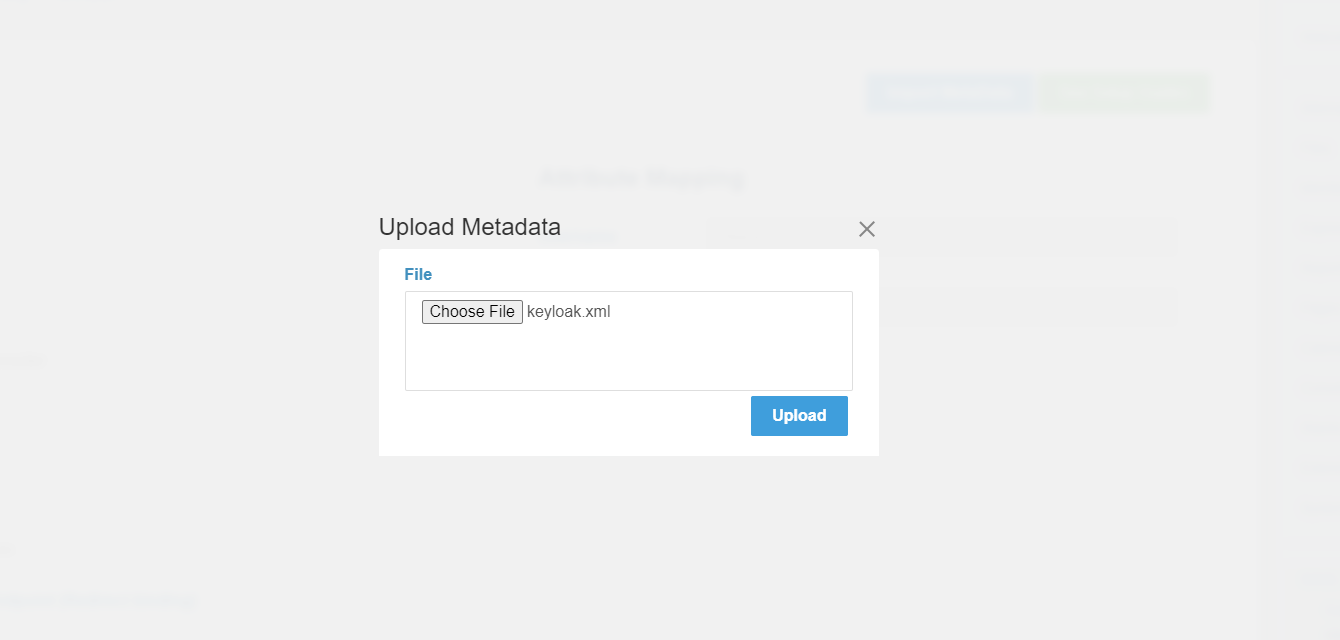Click the faded blue button behind dialog
The width and height of the screenshot is (1340, 640).
(949, 93)
